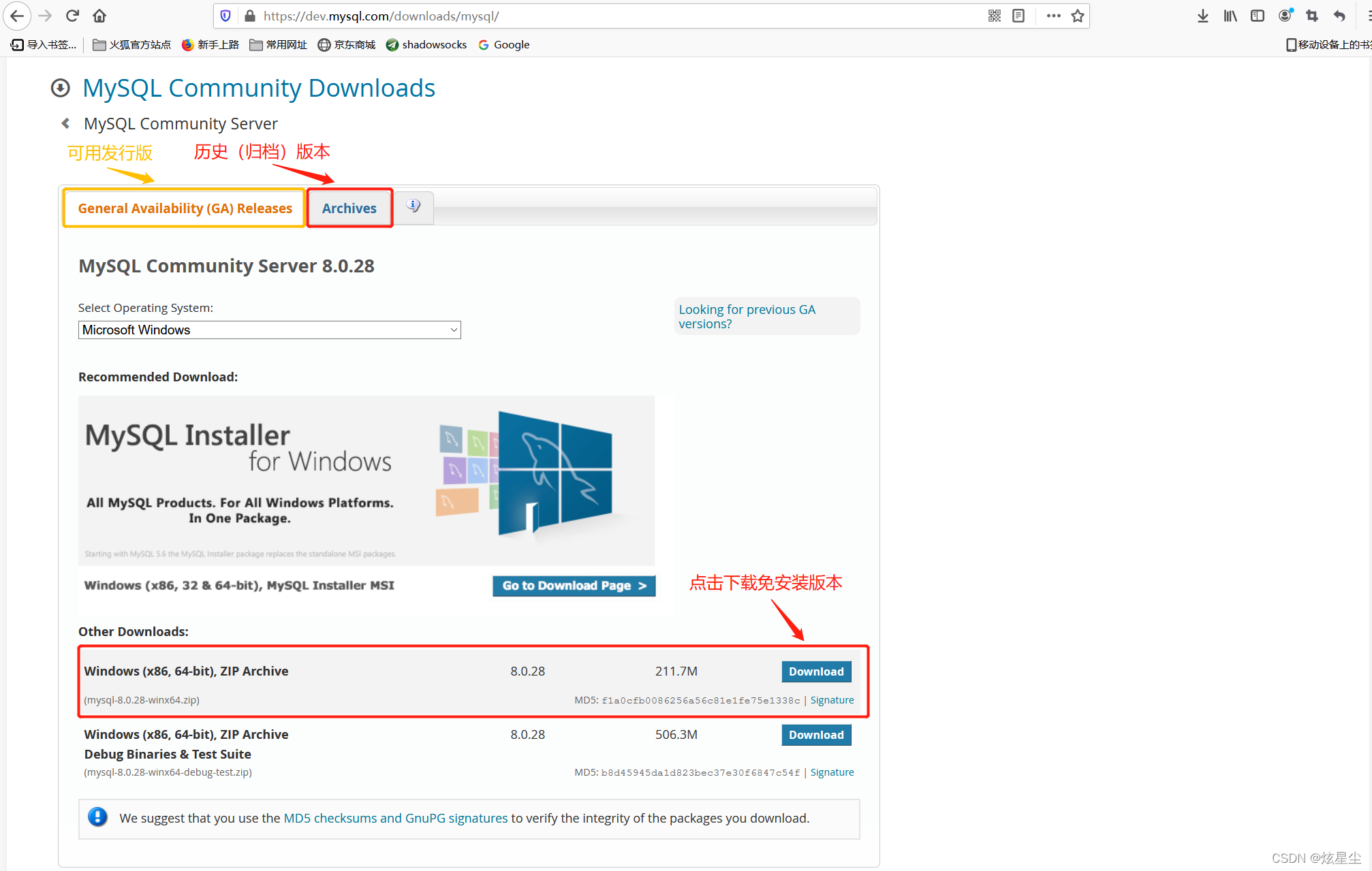1372x871 pixels.
Task: Switch to the Archives tab
Action: point(349,208)
